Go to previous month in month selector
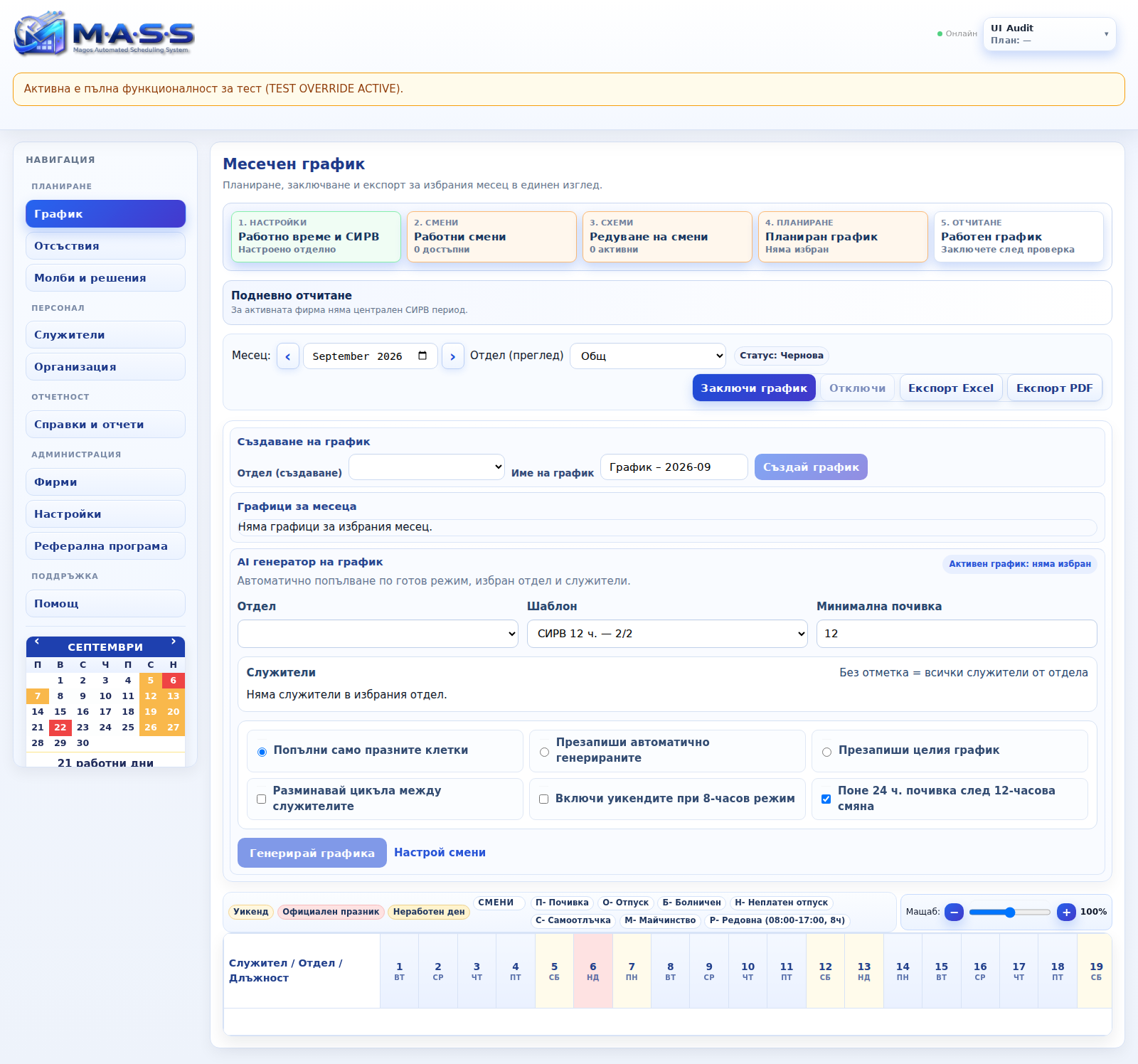Viewport: 1138px width, 1064px height. [288, 356]
